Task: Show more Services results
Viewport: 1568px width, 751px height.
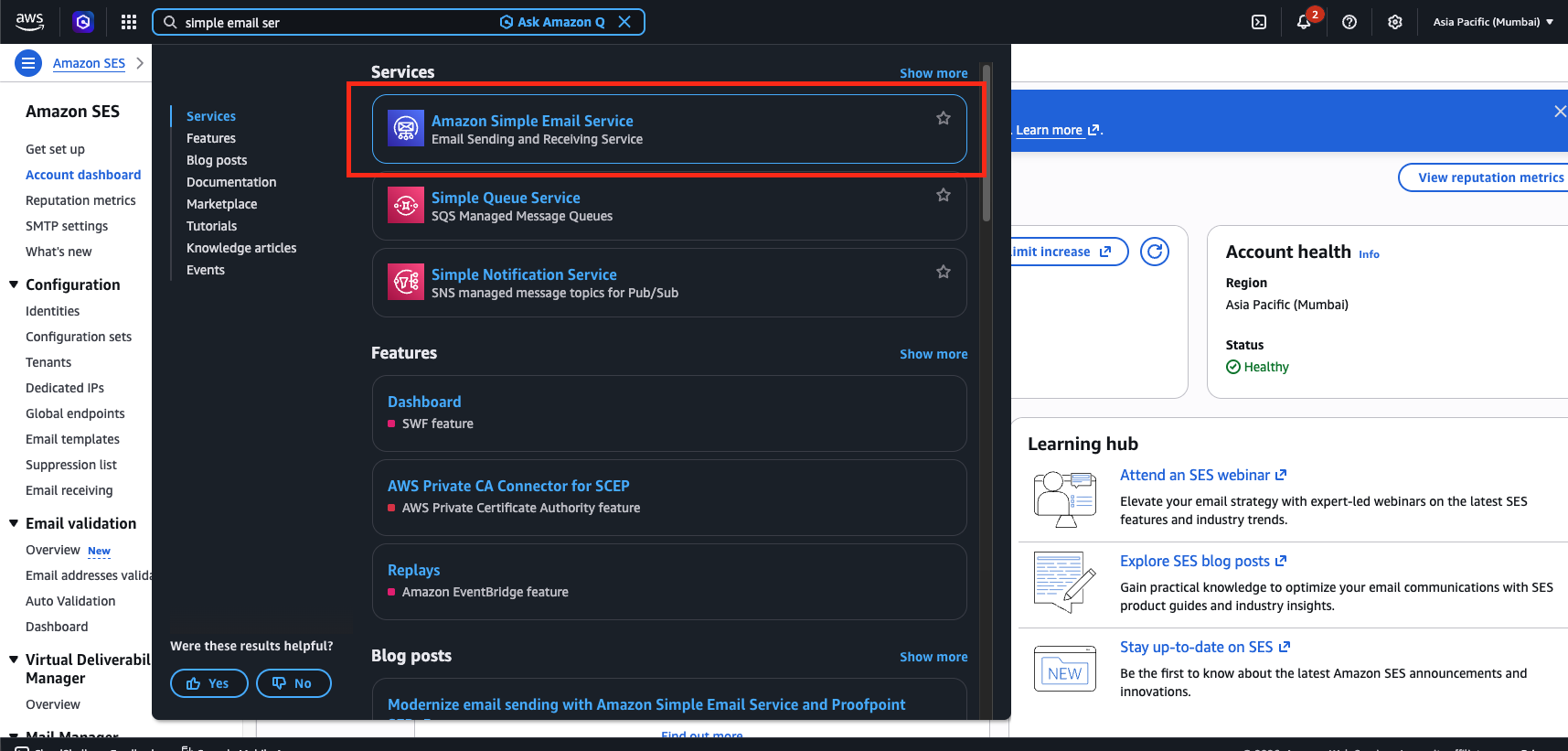Action: [x=933, y=73]
